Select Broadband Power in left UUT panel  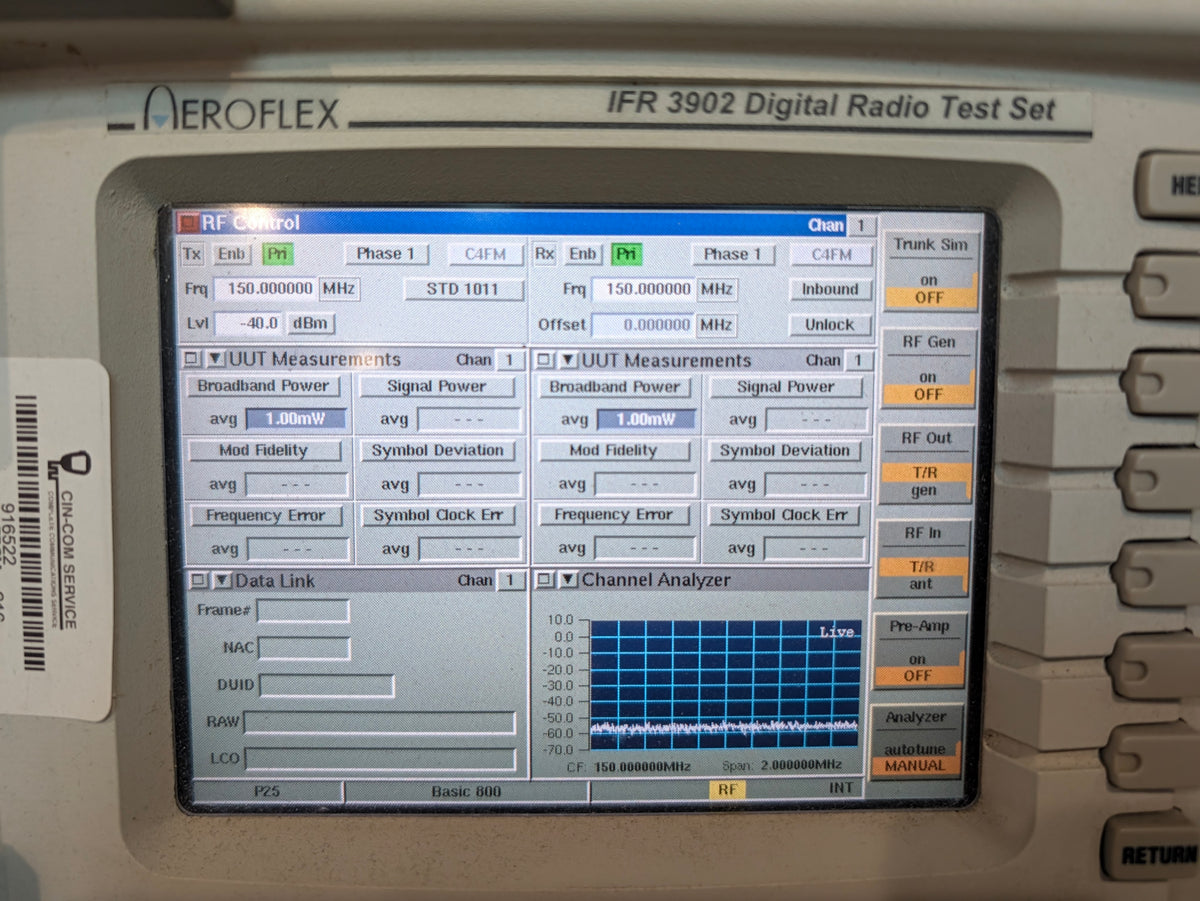[x=264, y=386]
